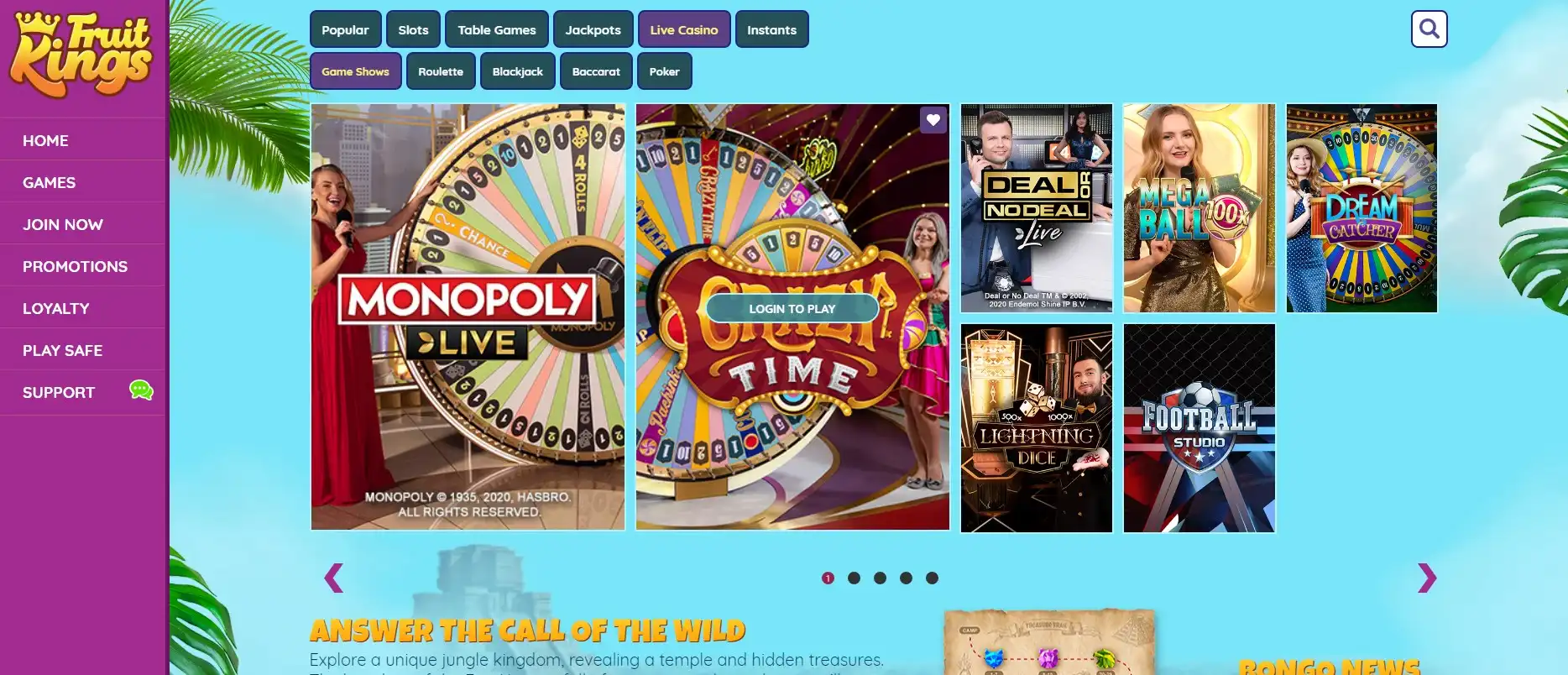
Task: Select the first carousel page dot
Action: (828, 578)
